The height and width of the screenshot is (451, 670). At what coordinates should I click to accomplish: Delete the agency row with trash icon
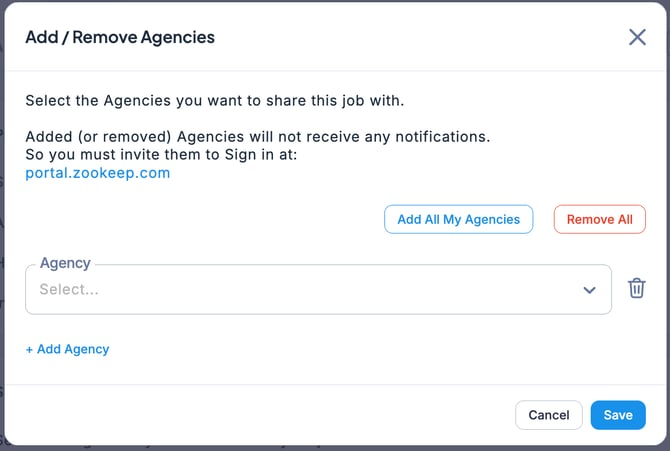pyautogui.click(x=636, y=289)
